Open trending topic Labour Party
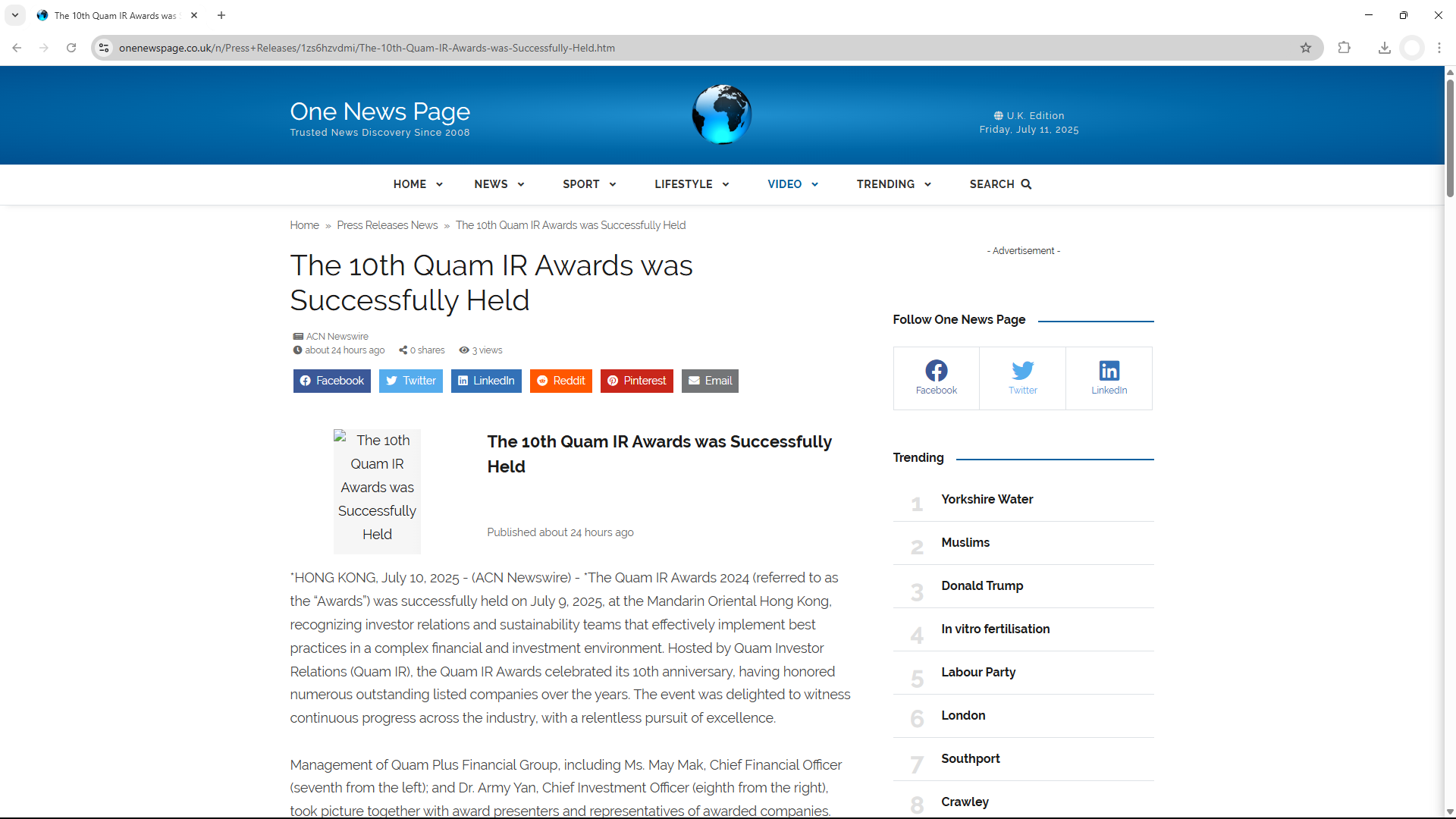This screenshot has height=819, width=1456. point(978,672)
